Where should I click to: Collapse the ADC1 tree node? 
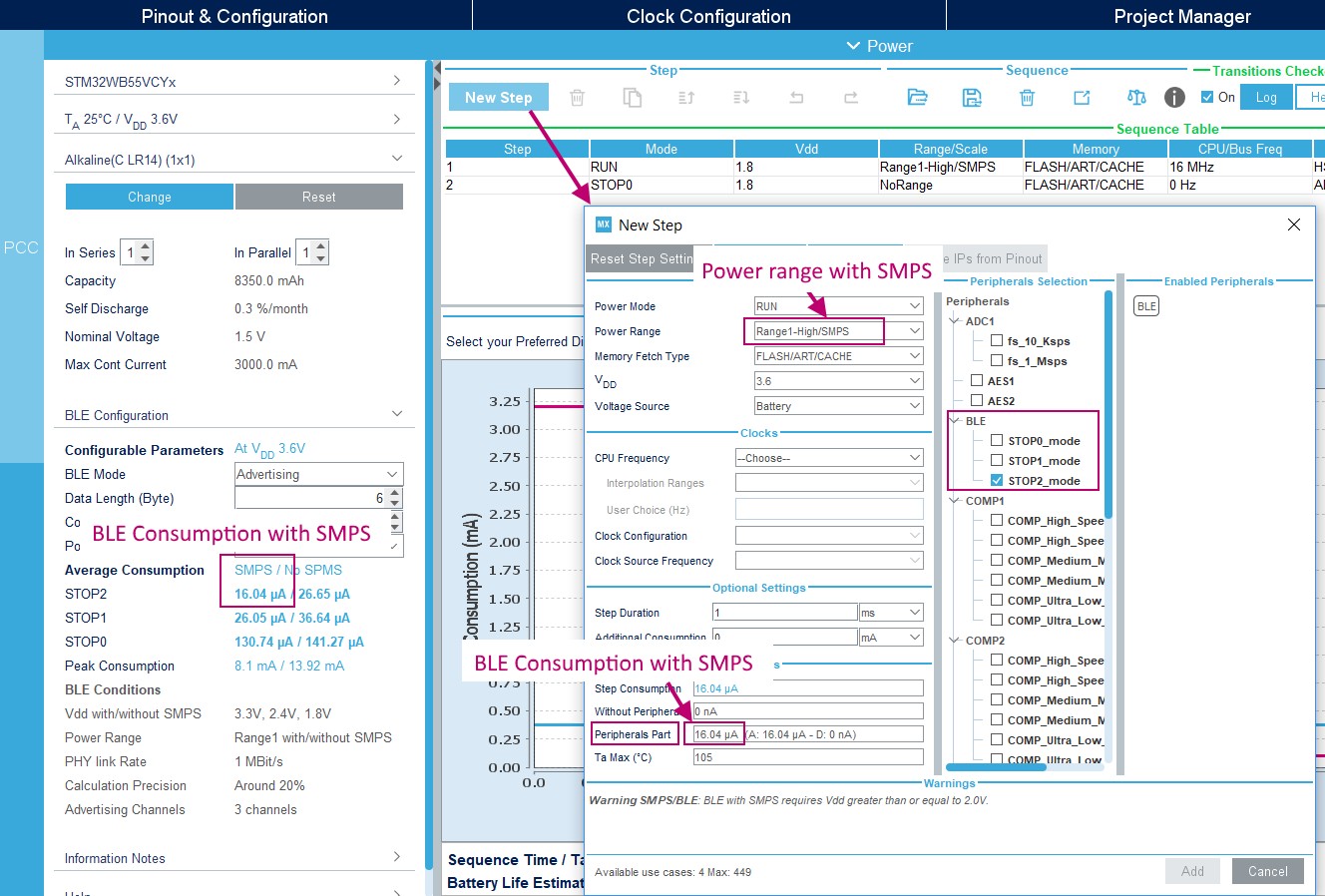coord(955,321)
